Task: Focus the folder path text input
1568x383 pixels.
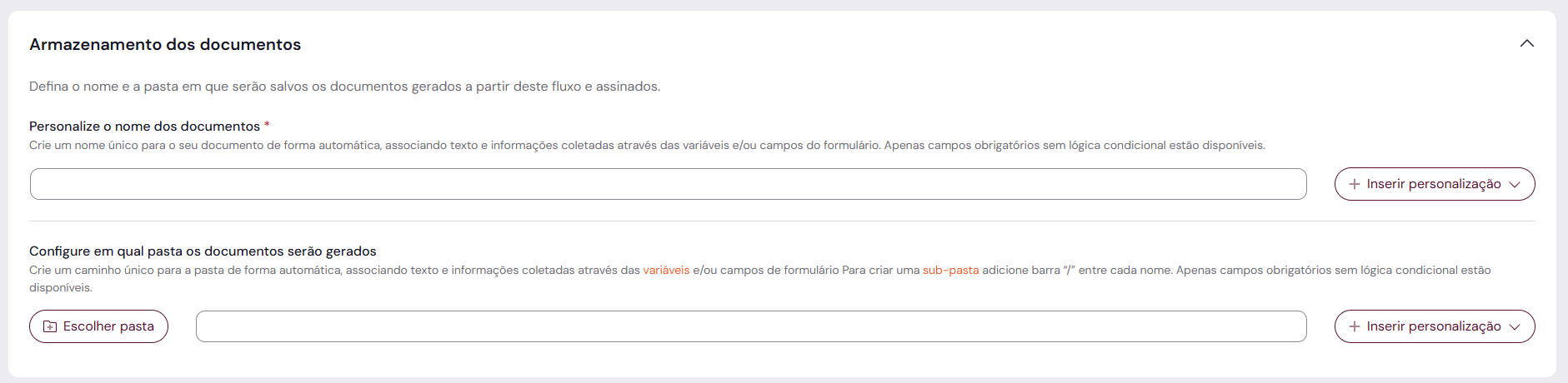Action: (750, 326)
